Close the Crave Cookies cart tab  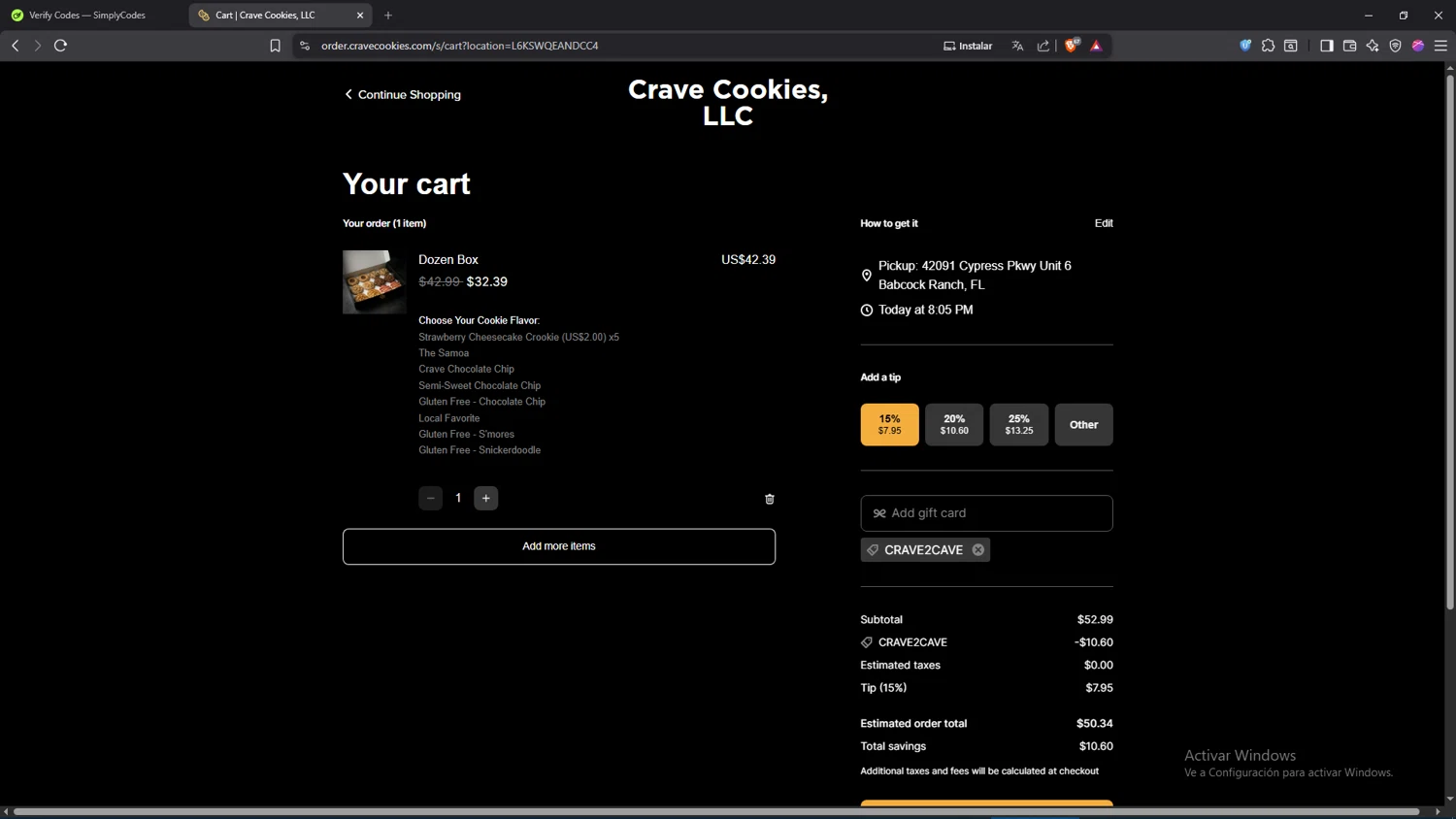tap(360, 16)
